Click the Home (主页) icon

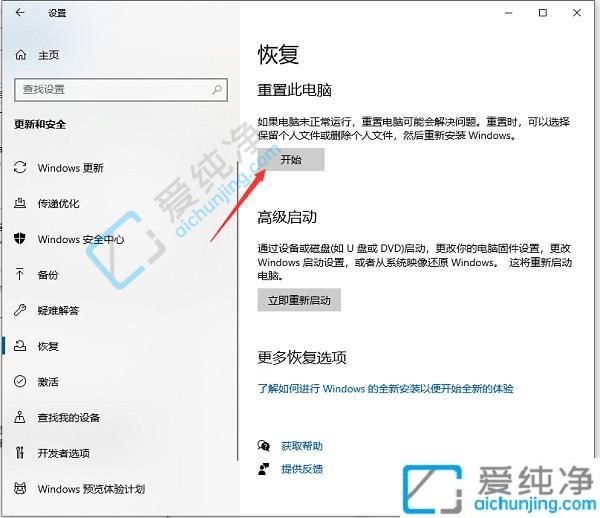point(21,55)
